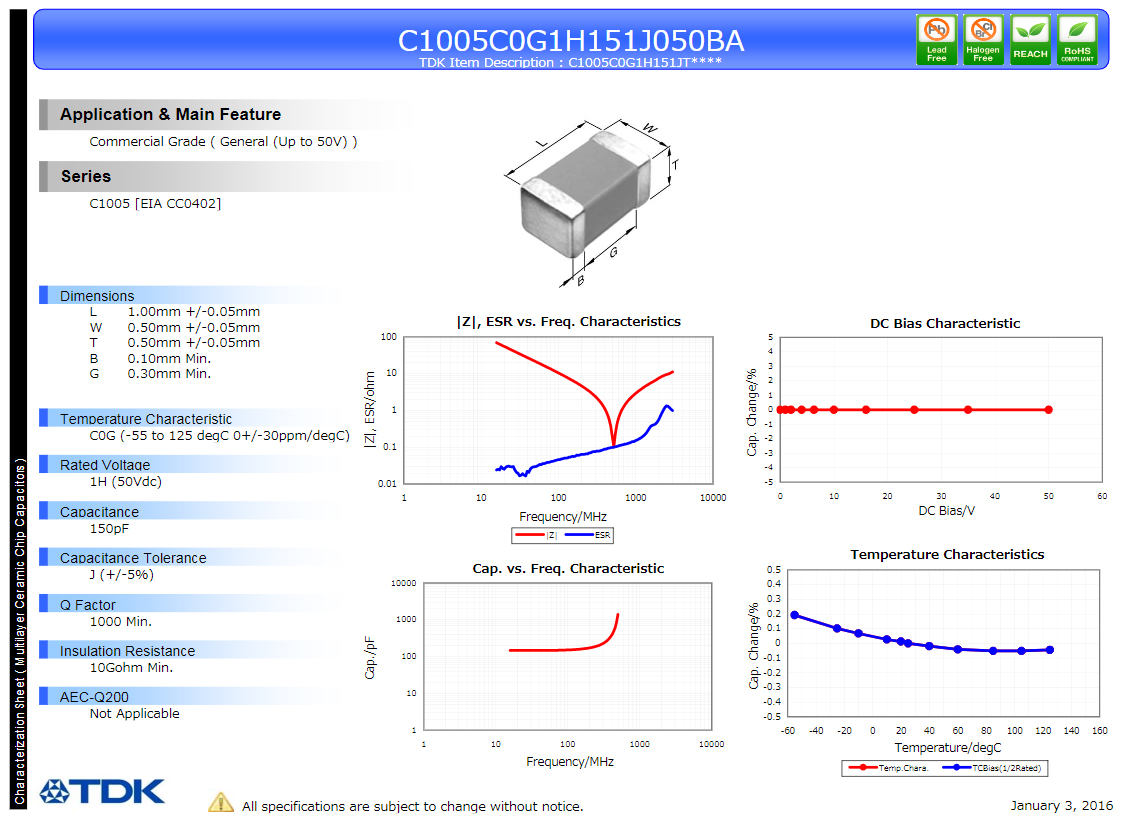Open the Cap. vs. Freq. Characteristic chart
Viewport: 1139px width, 825px height.
coord(567,657)
